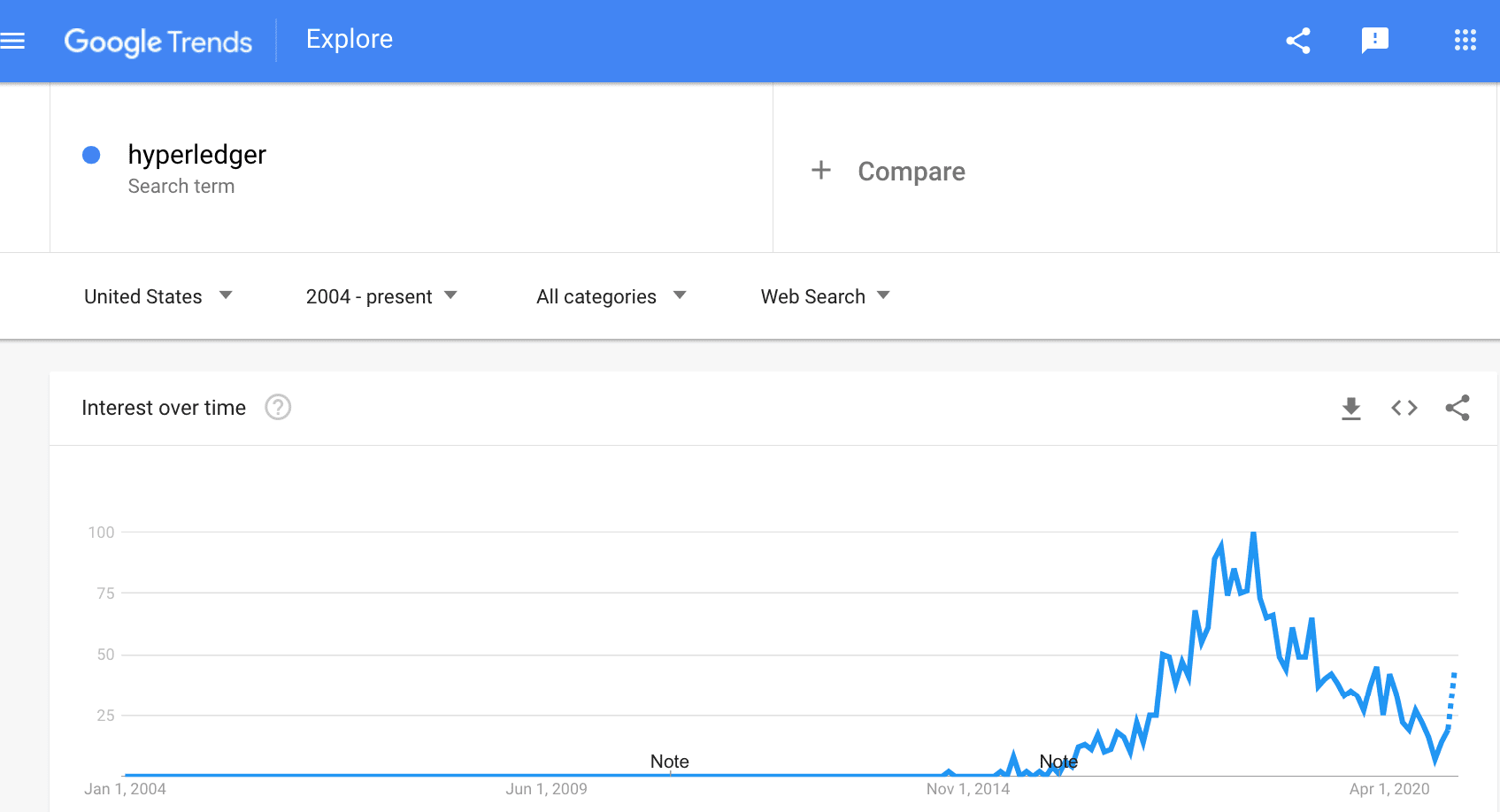Expand the United States region dropdown
The height and width of the screenshot is (812, 1500).
tap(158, 296)
